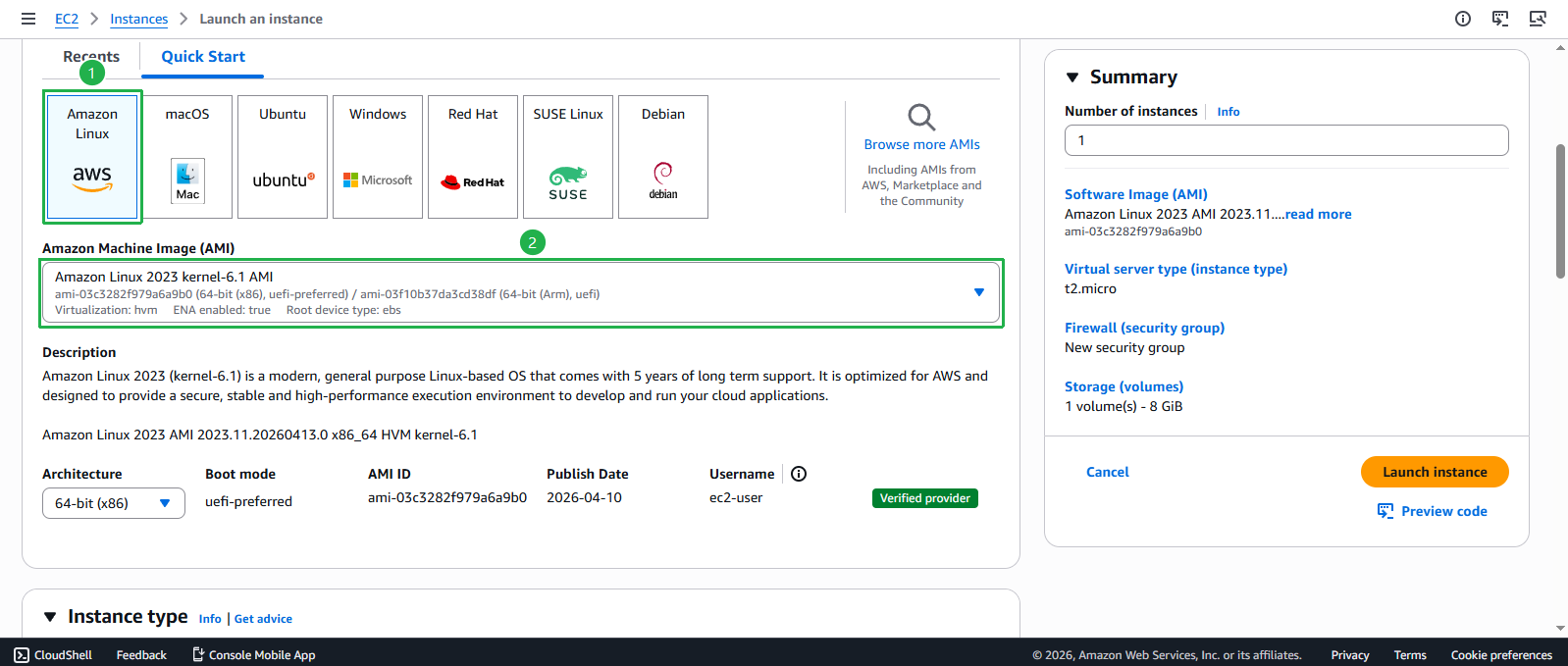Focus the Number of instances input field
The image size is (1568, 666).
1286,140
